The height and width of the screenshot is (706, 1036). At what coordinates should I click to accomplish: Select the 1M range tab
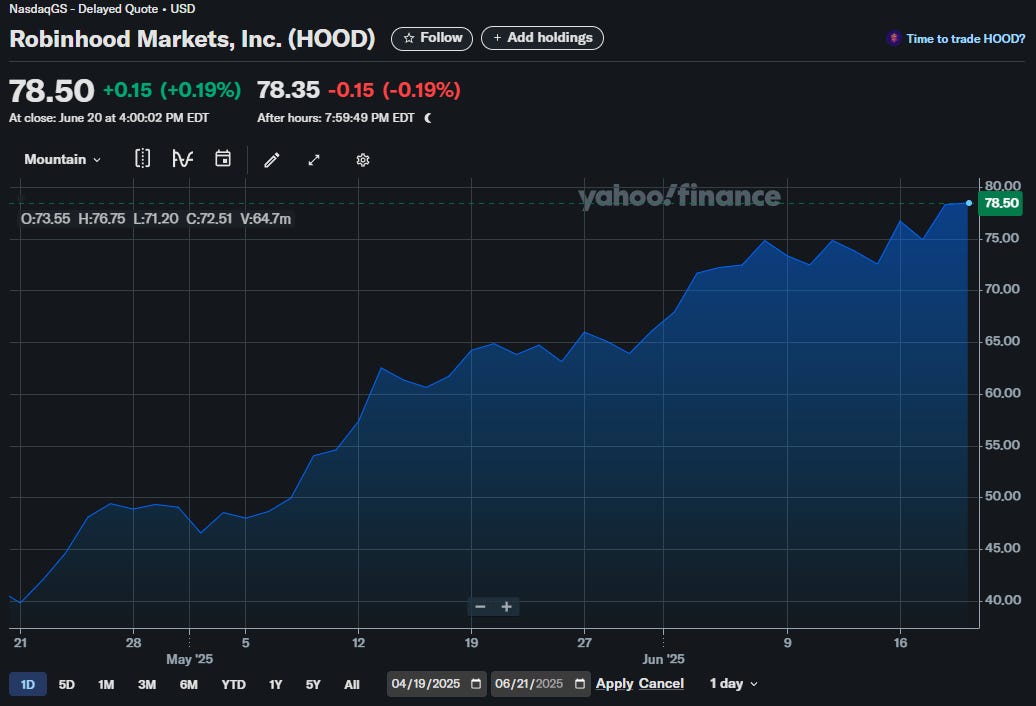pos(106,684)
